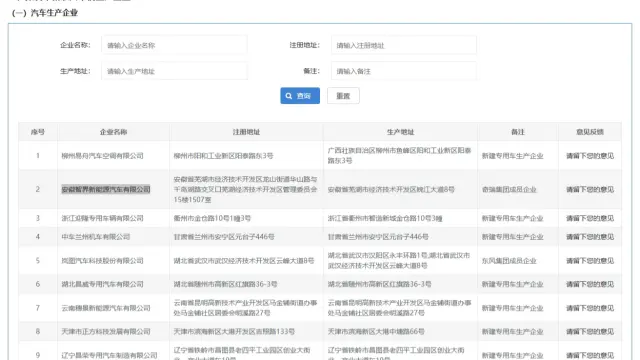Viewport: 640px width, 360px height.
Task: Click production address 金仓路10号3幢
Action: pos(385,218)
